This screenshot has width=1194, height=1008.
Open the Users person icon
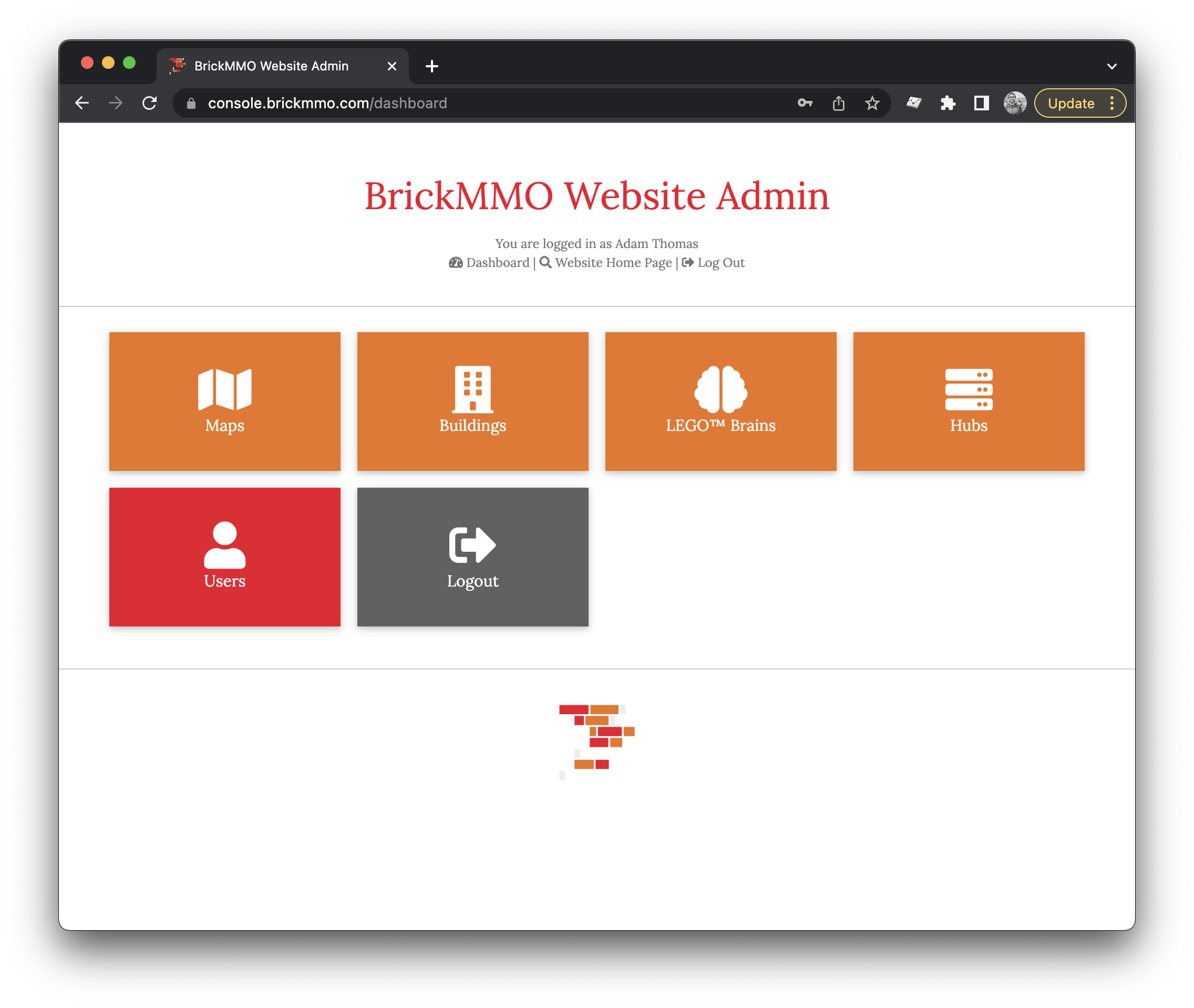coord(224,544)
